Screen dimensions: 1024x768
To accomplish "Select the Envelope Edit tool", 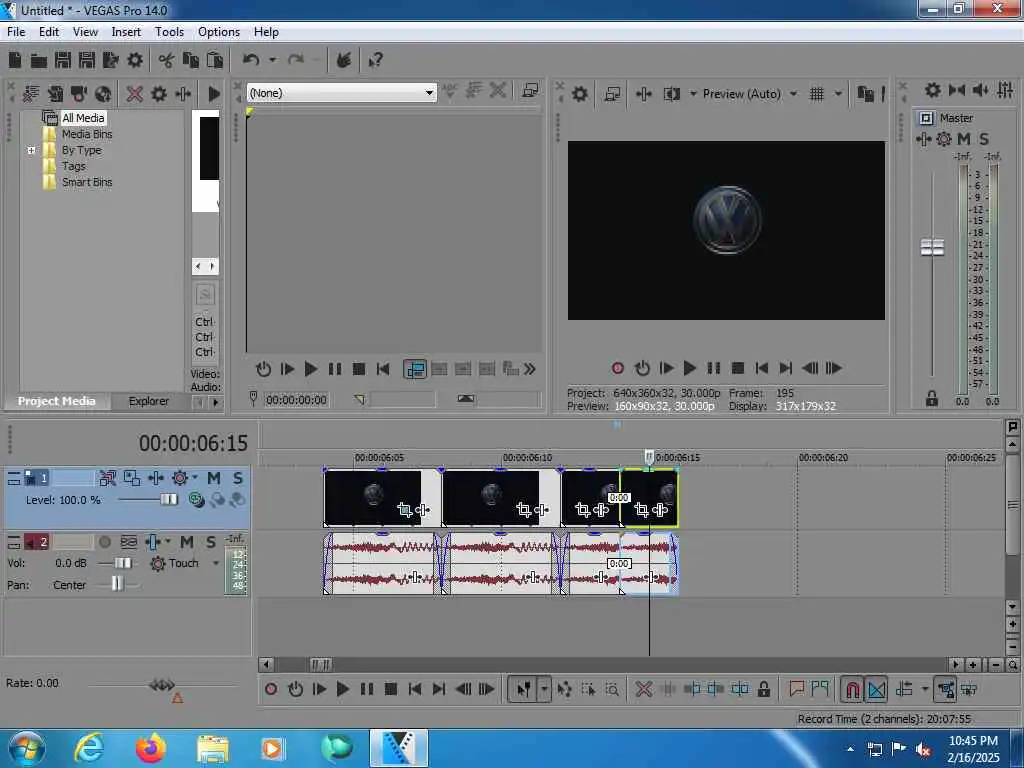I will (564, 689).
